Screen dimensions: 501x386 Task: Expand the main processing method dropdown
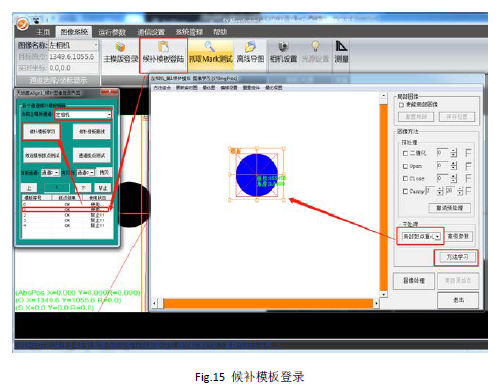421,236
